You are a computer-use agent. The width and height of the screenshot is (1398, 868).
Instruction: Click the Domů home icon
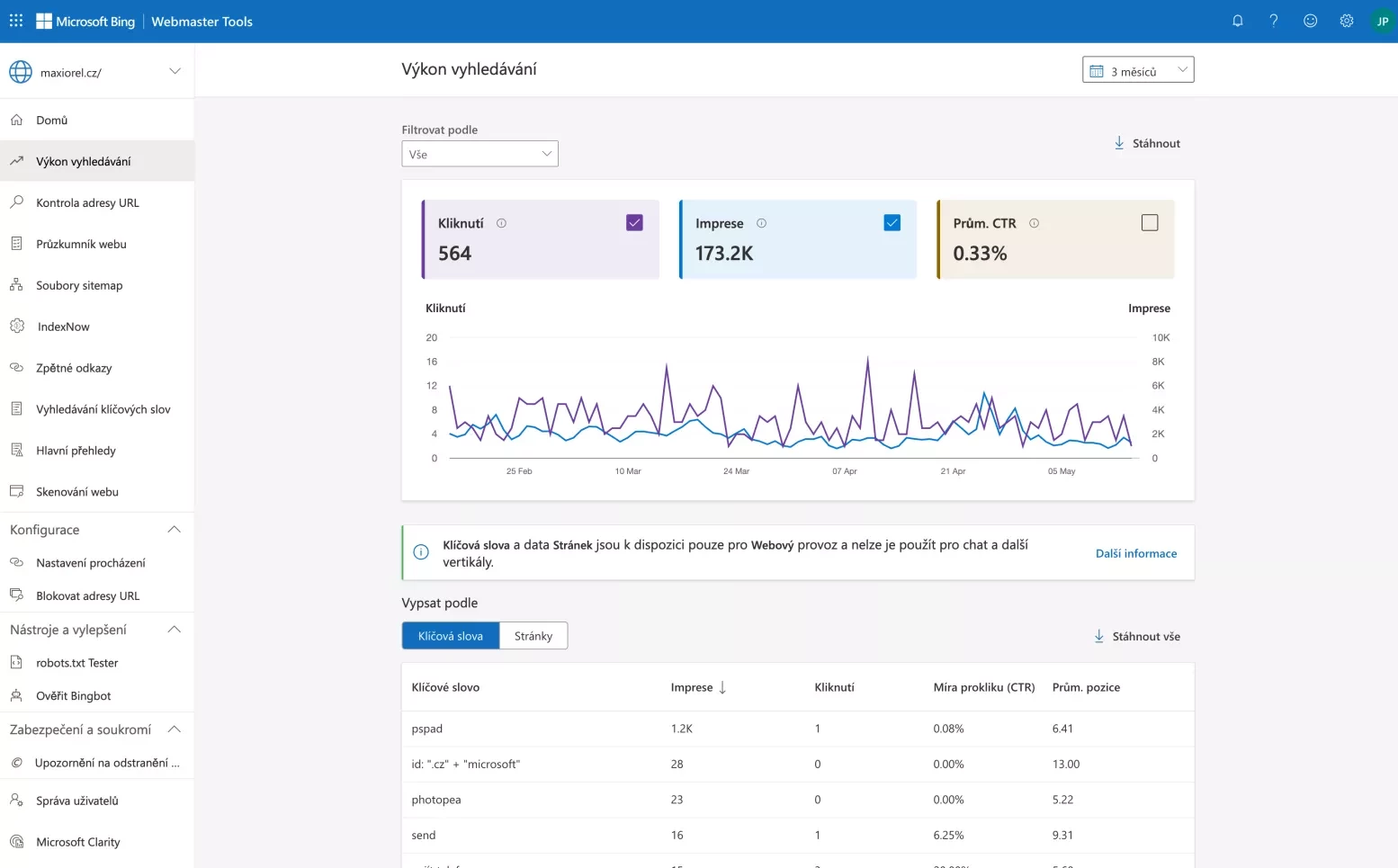16,120
